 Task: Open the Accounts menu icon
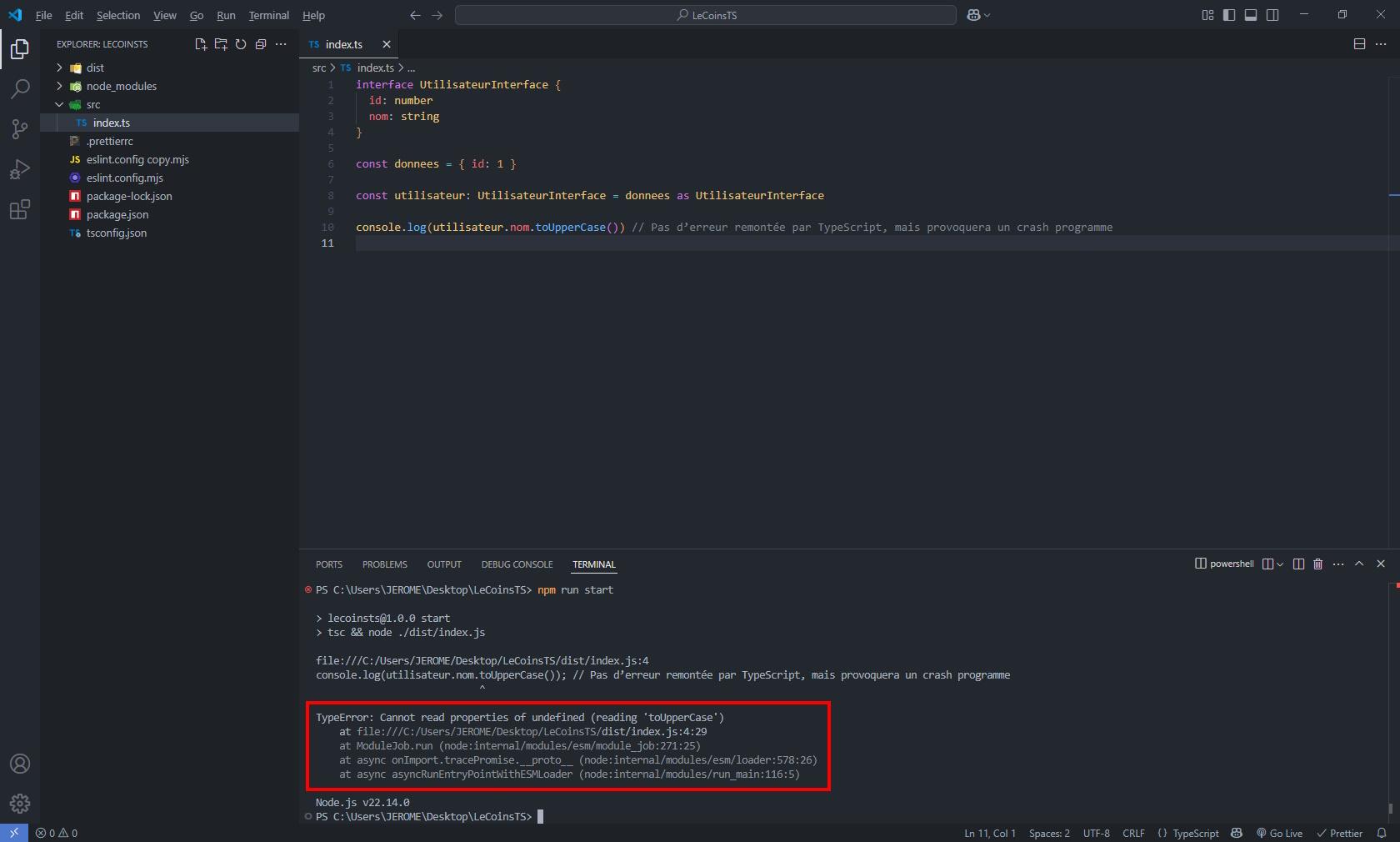pos(20,764)
